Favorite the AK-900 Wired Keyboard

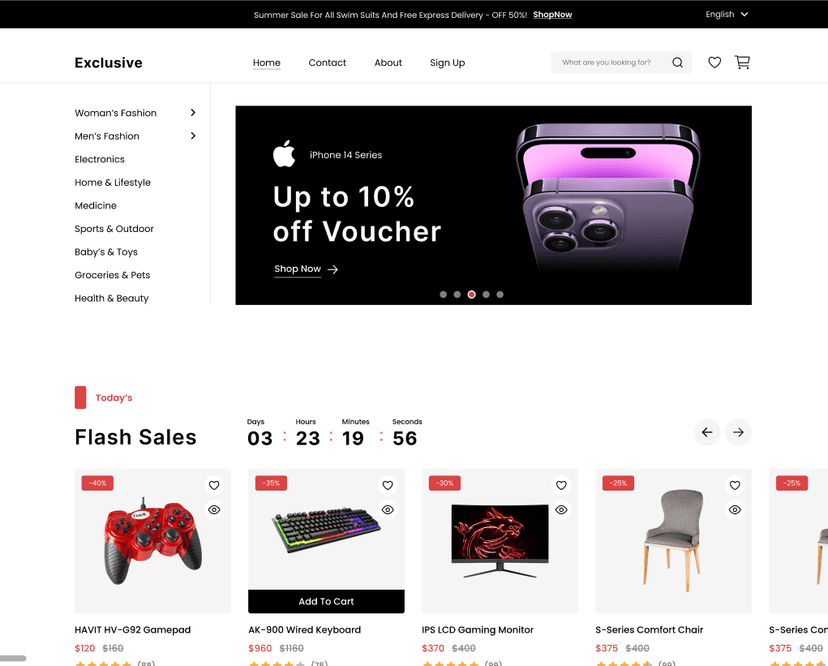coord(388,485)
